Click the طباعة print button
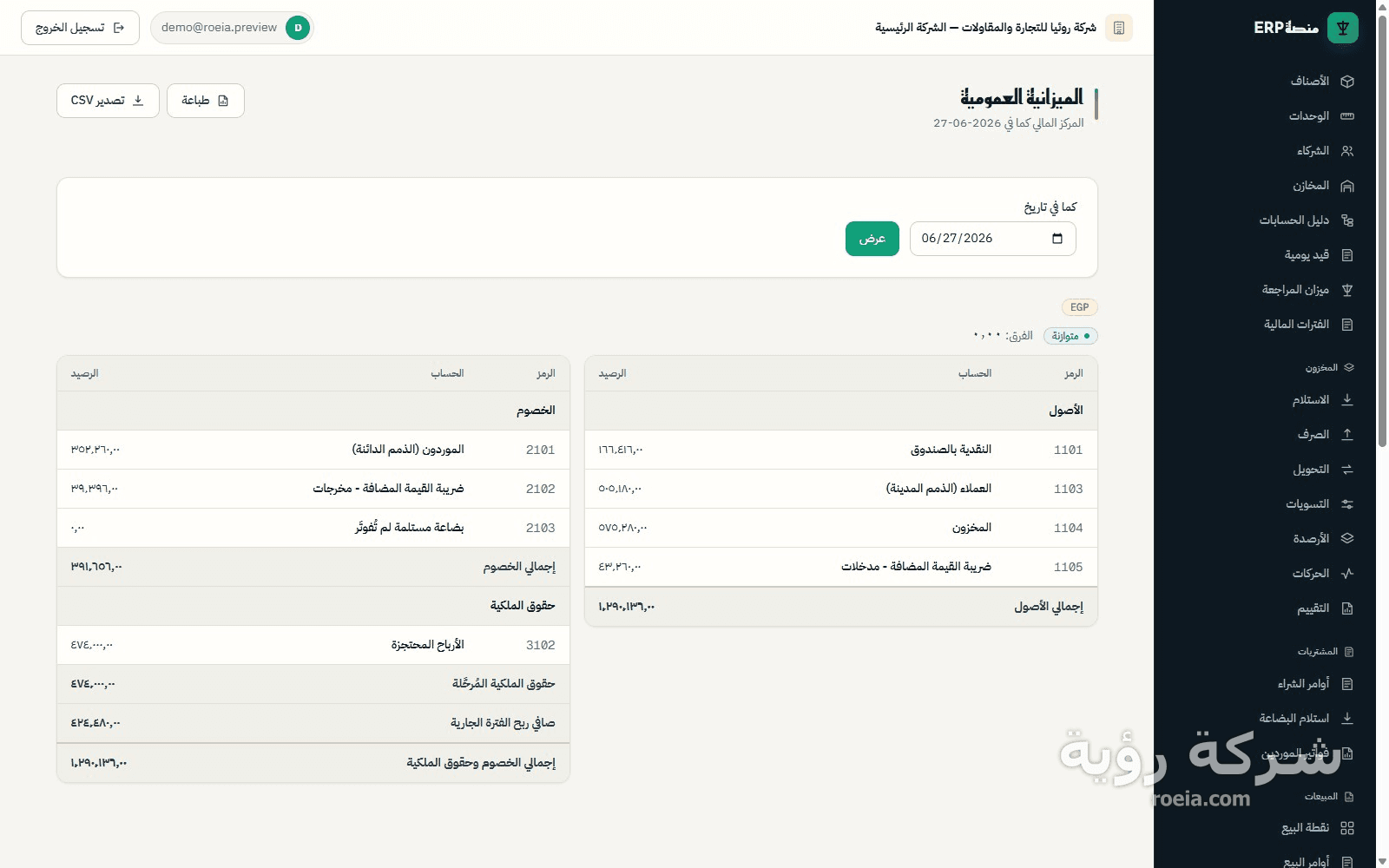The height and width of the screenshot is (868, 1389). [x=206, y=101]
